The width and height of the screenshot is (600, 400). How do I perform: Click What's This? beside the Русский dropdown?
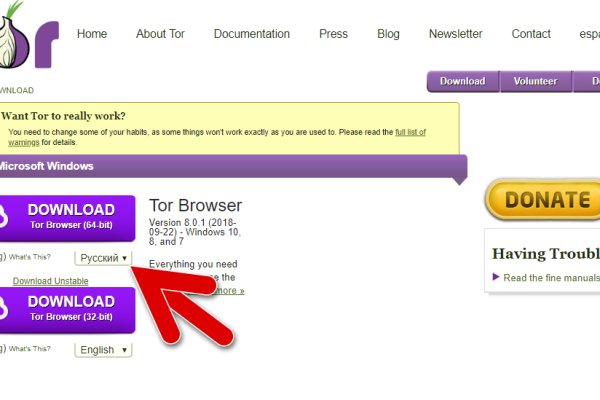(30, 258)
